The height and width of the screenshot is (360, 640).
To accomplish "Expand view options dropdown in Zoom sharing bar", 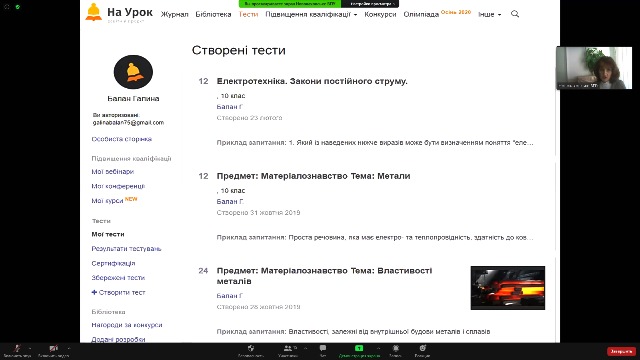I will (371, 4).
